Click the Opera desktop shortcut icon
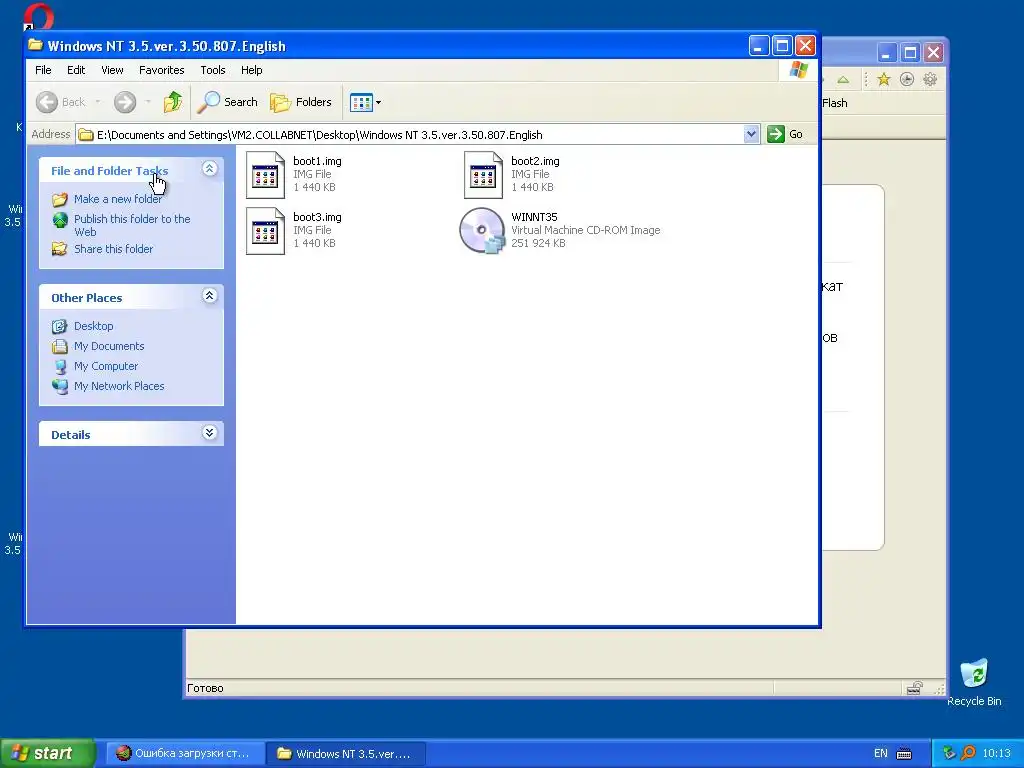This screenshot has height=768, width=1024. click(x=38, y=16)
